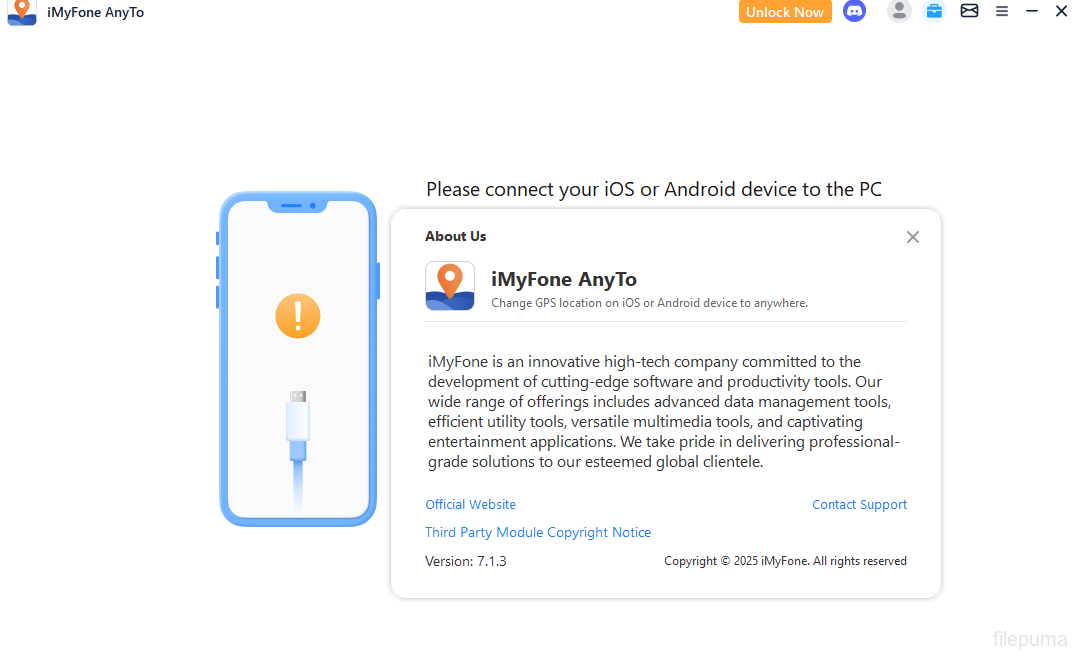Minimize the AnyTo window

[1032, 11]
